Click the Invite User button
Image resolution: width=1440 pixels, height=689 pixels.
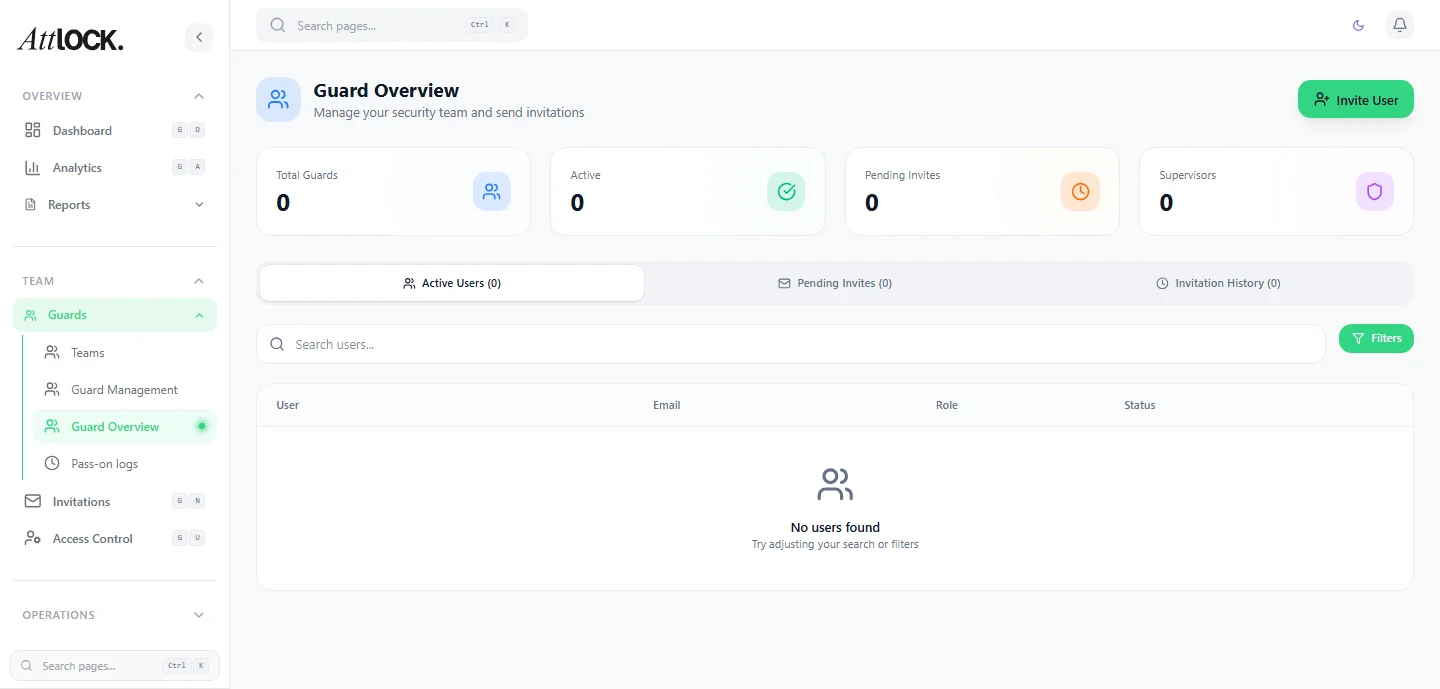(1355, 99)
